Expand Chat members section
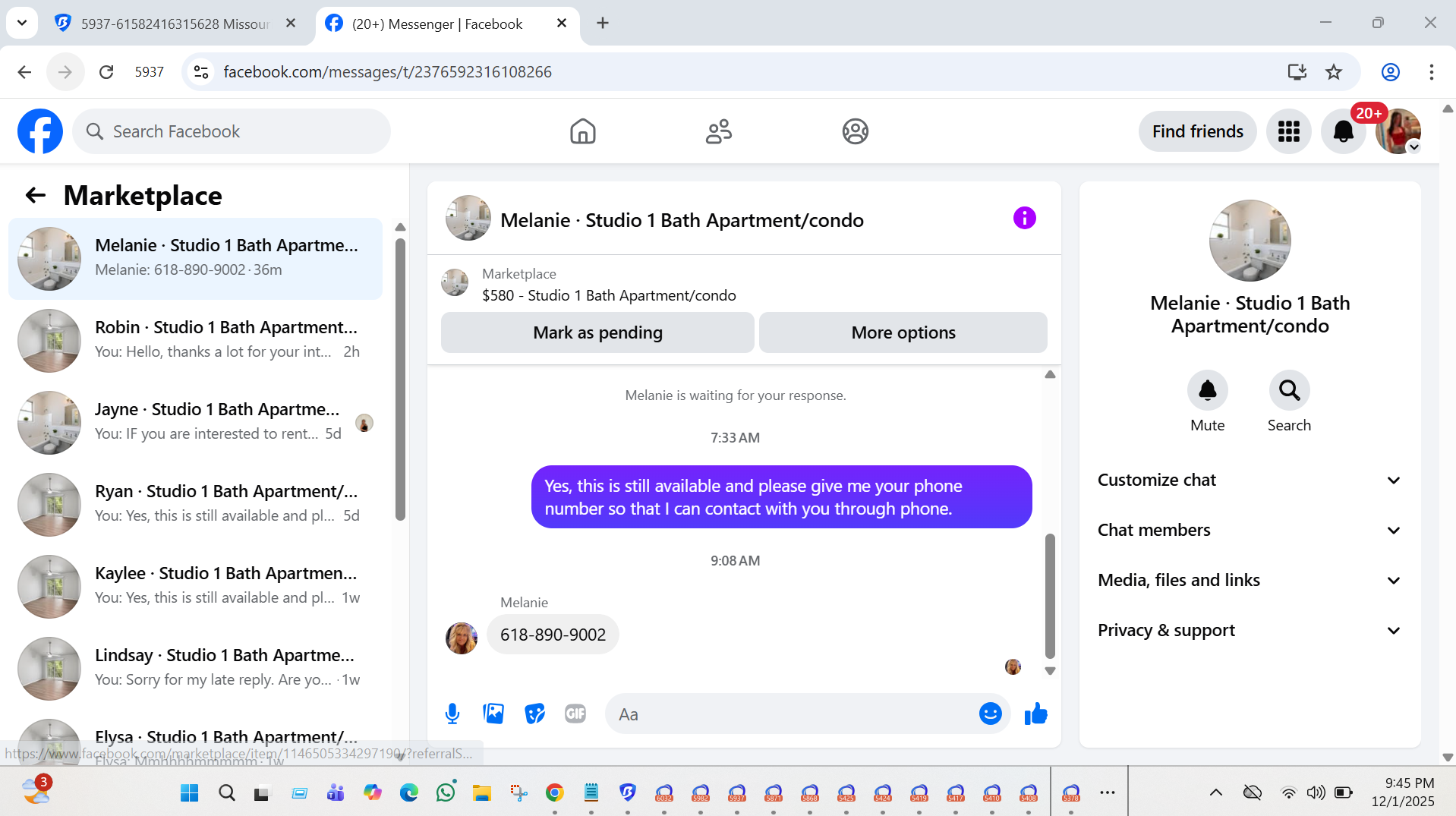The width and height of the screenshot is (1456, 816). [1250, 531]
